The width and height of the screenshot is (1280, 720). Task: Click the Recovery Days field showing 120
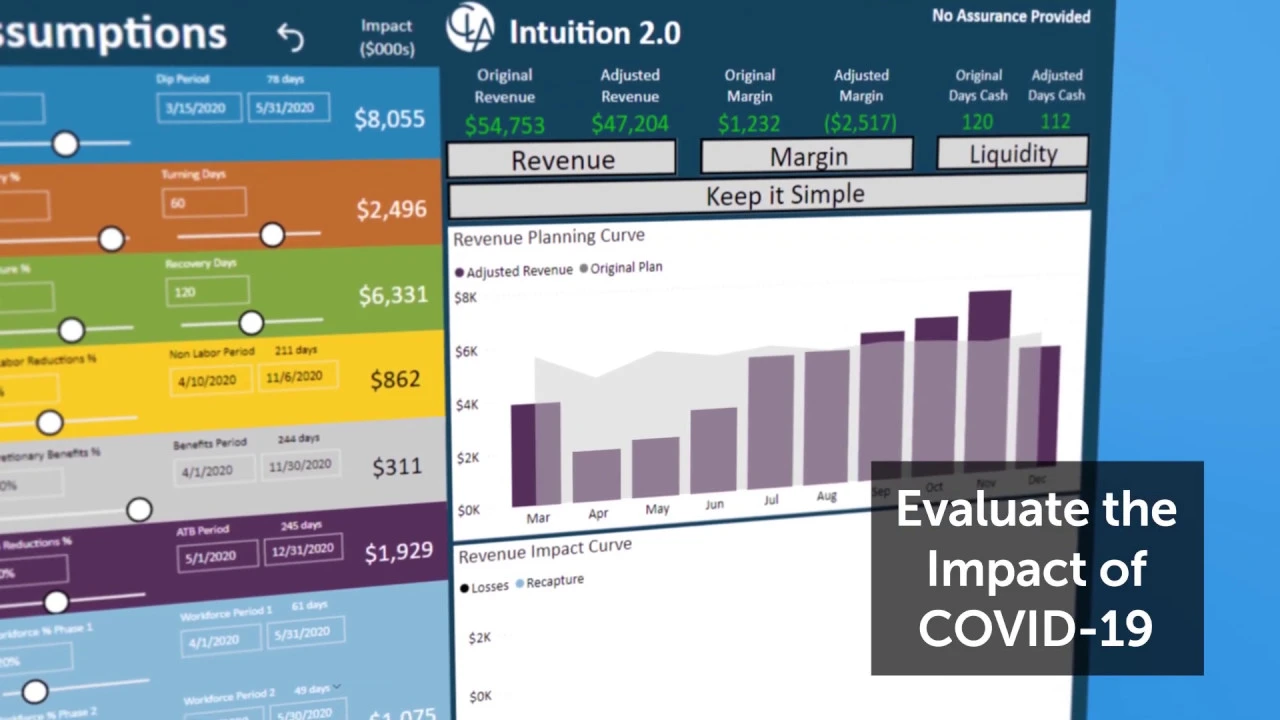click(207, 292)
